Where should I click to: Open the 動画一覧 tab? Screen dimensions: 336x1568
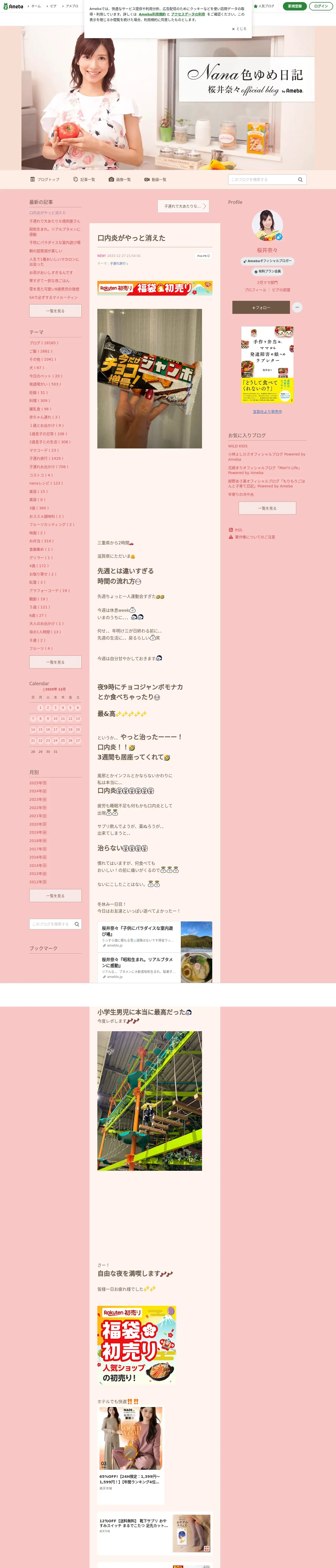click(155, 180)
